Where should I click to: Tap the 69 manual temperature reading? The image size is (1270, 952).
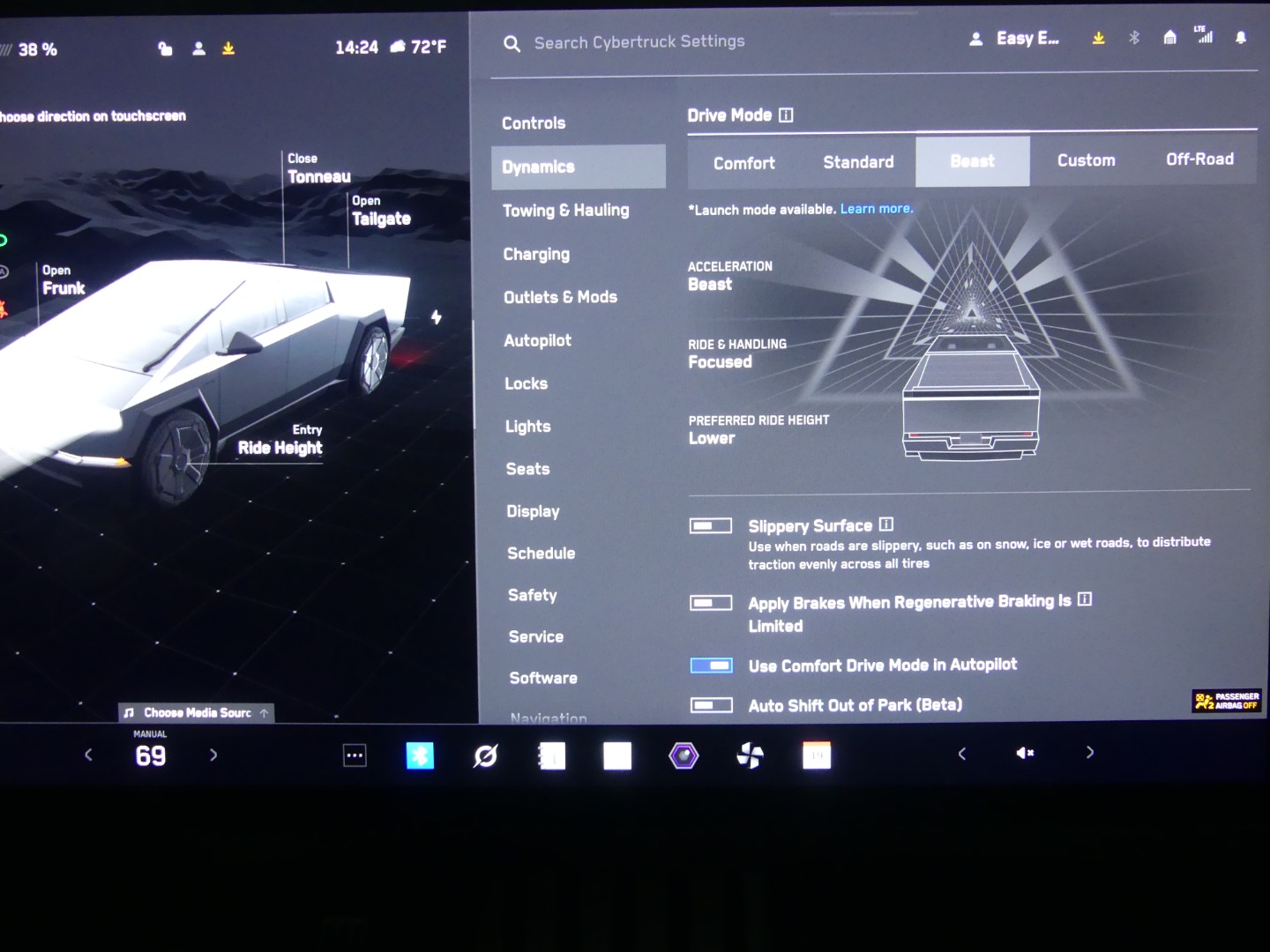pos(150,755)
